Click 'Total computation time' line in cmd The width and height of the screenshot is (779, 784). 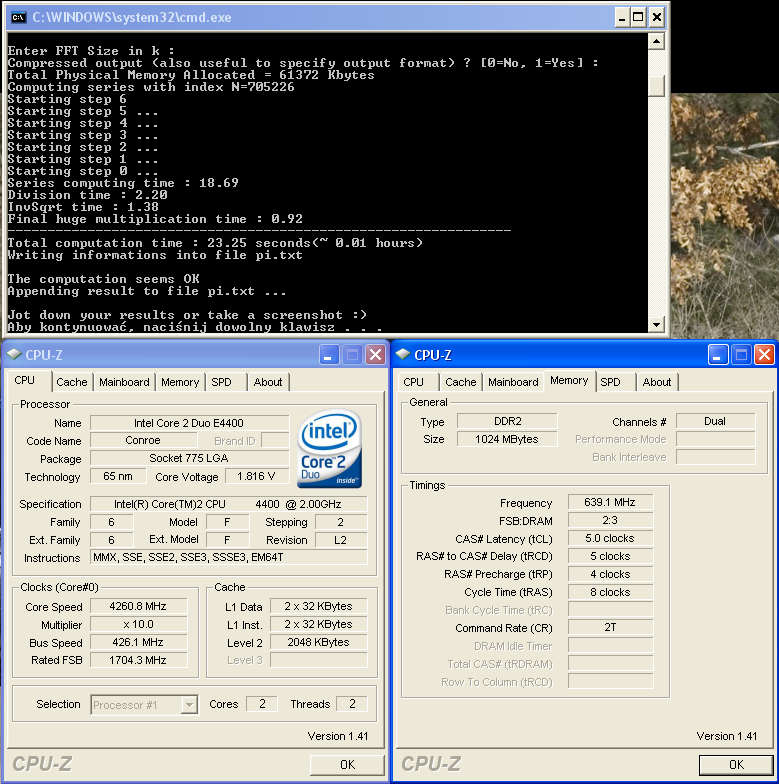click(215, 243)
